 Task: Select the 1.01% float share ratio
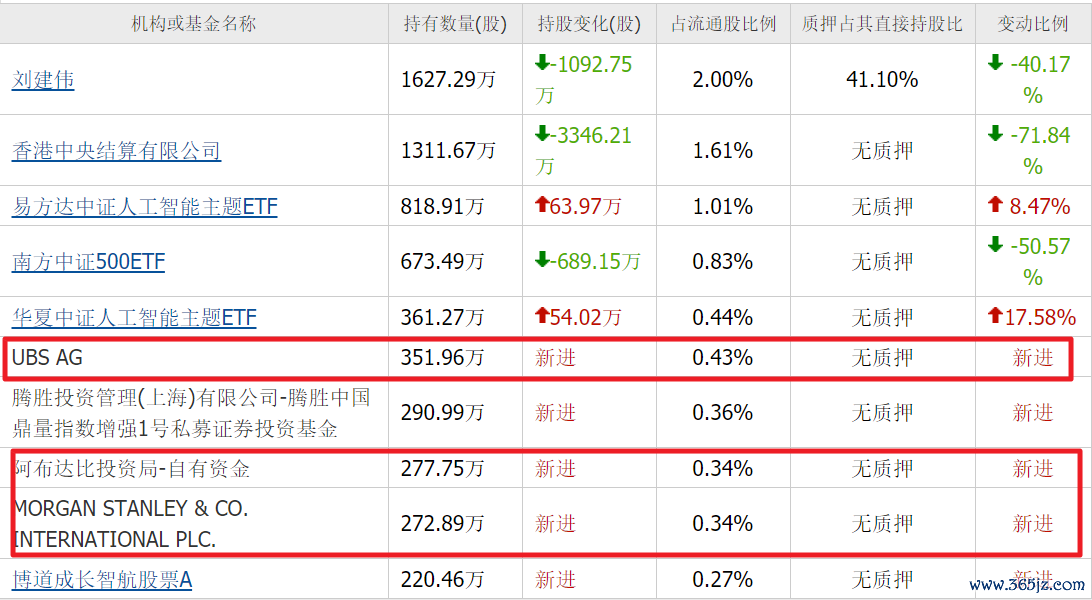pos(723,206)
